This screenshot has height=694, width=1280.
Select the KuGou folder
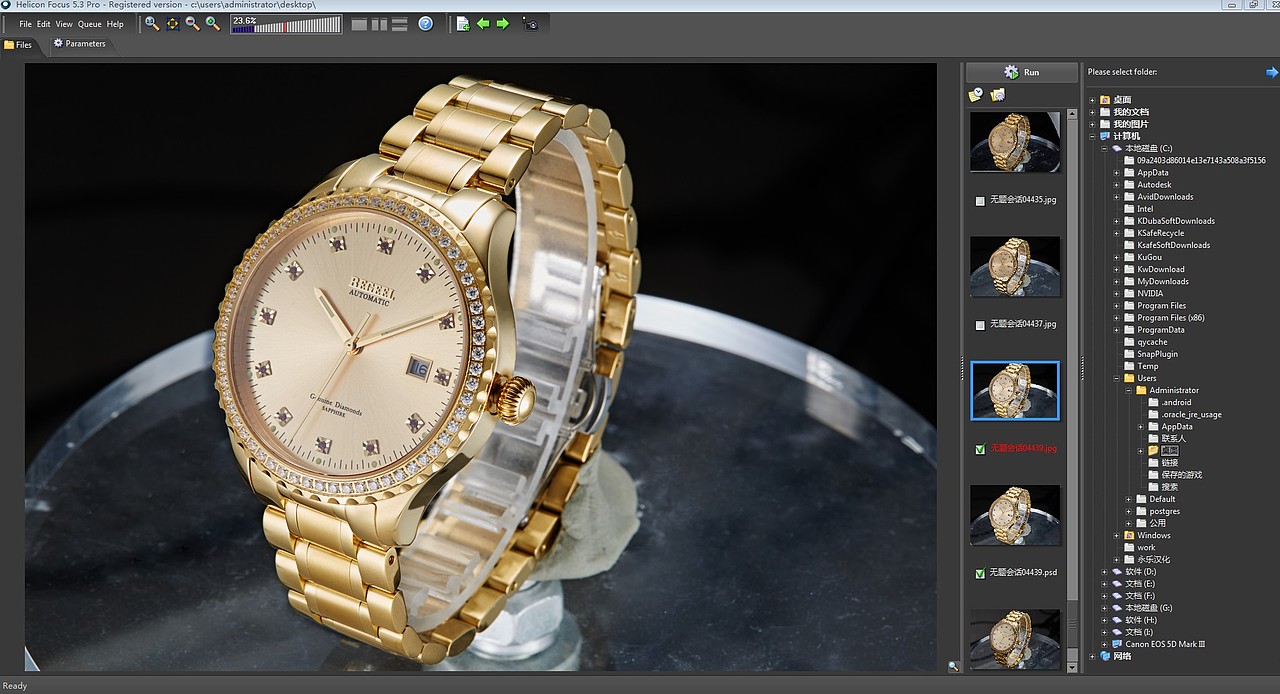click(x=1149, y=257)
